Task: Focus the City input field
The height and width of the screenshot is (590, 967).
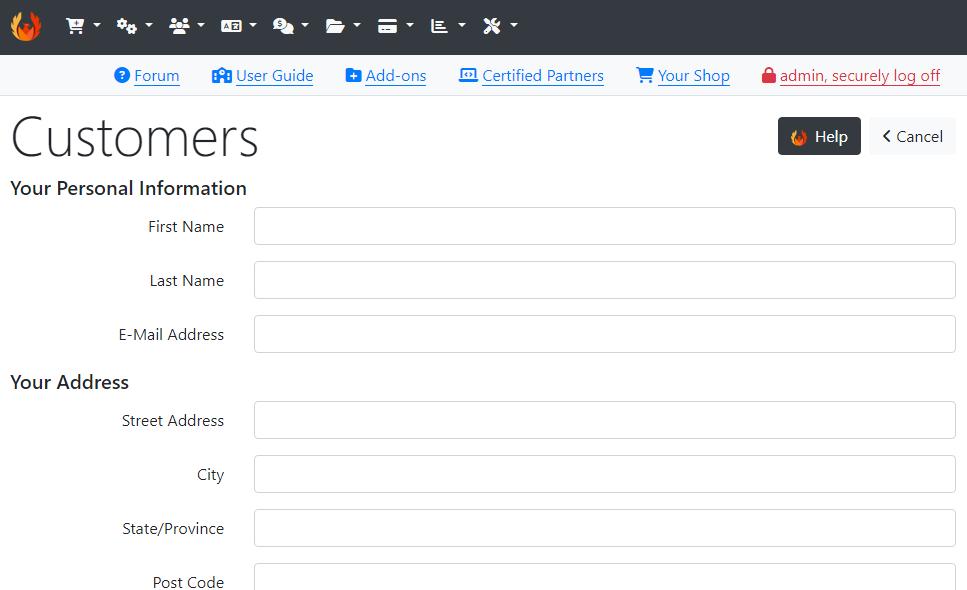Action: click(605, 474)
